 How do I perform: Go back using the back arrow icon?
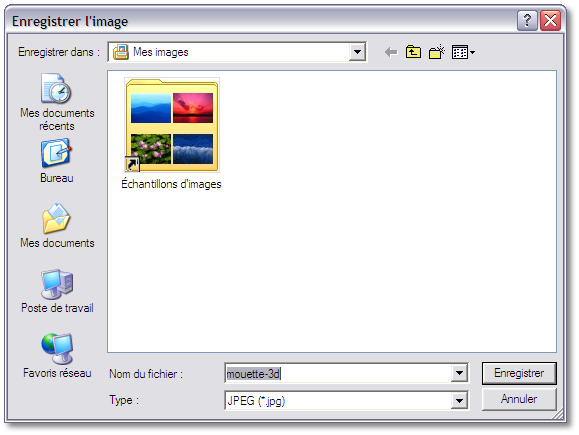(391, 52)
